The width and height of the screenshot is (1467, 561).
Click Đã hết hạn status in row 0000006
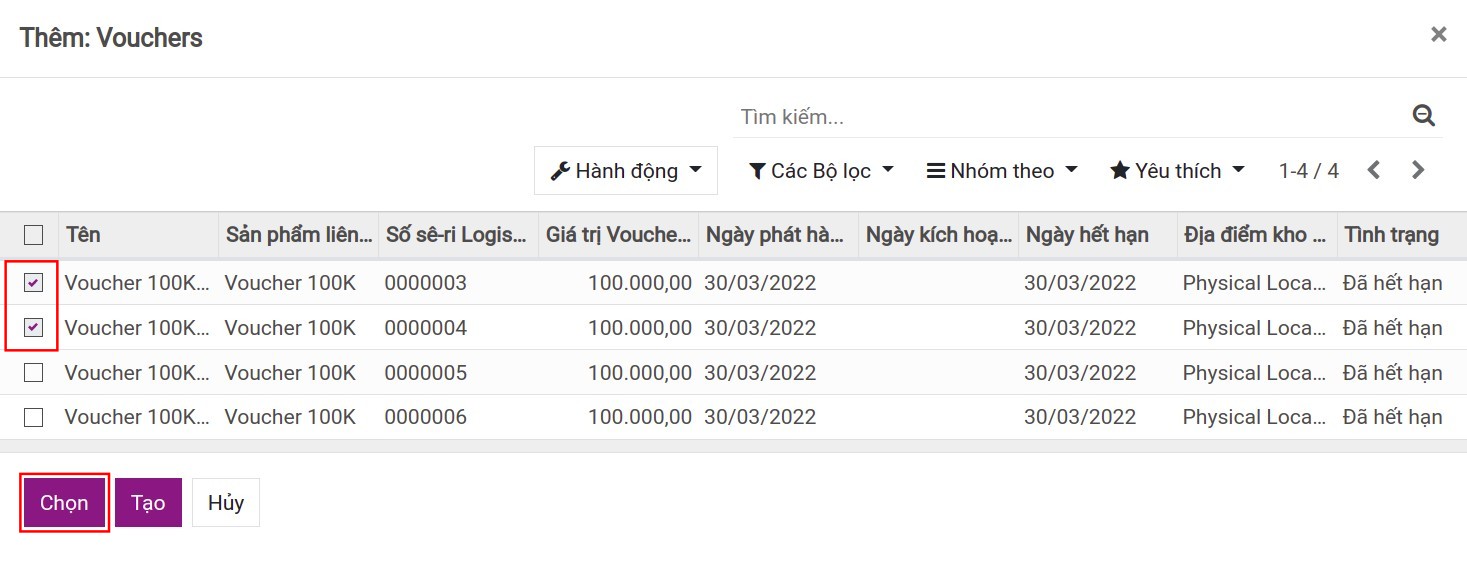(x=1392, y=417)
